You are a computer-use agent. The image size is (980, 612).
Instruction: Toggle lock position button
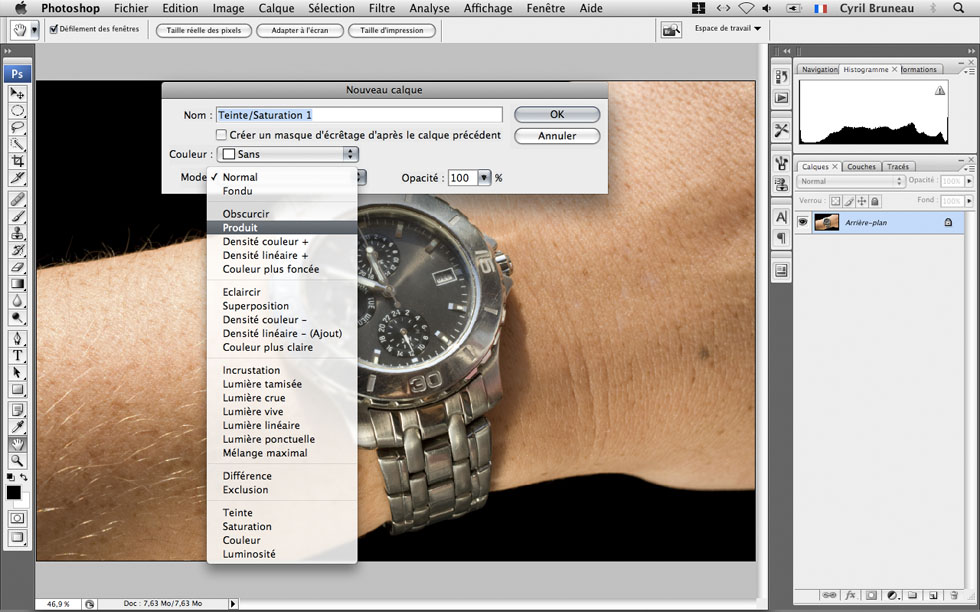point(862,201)
